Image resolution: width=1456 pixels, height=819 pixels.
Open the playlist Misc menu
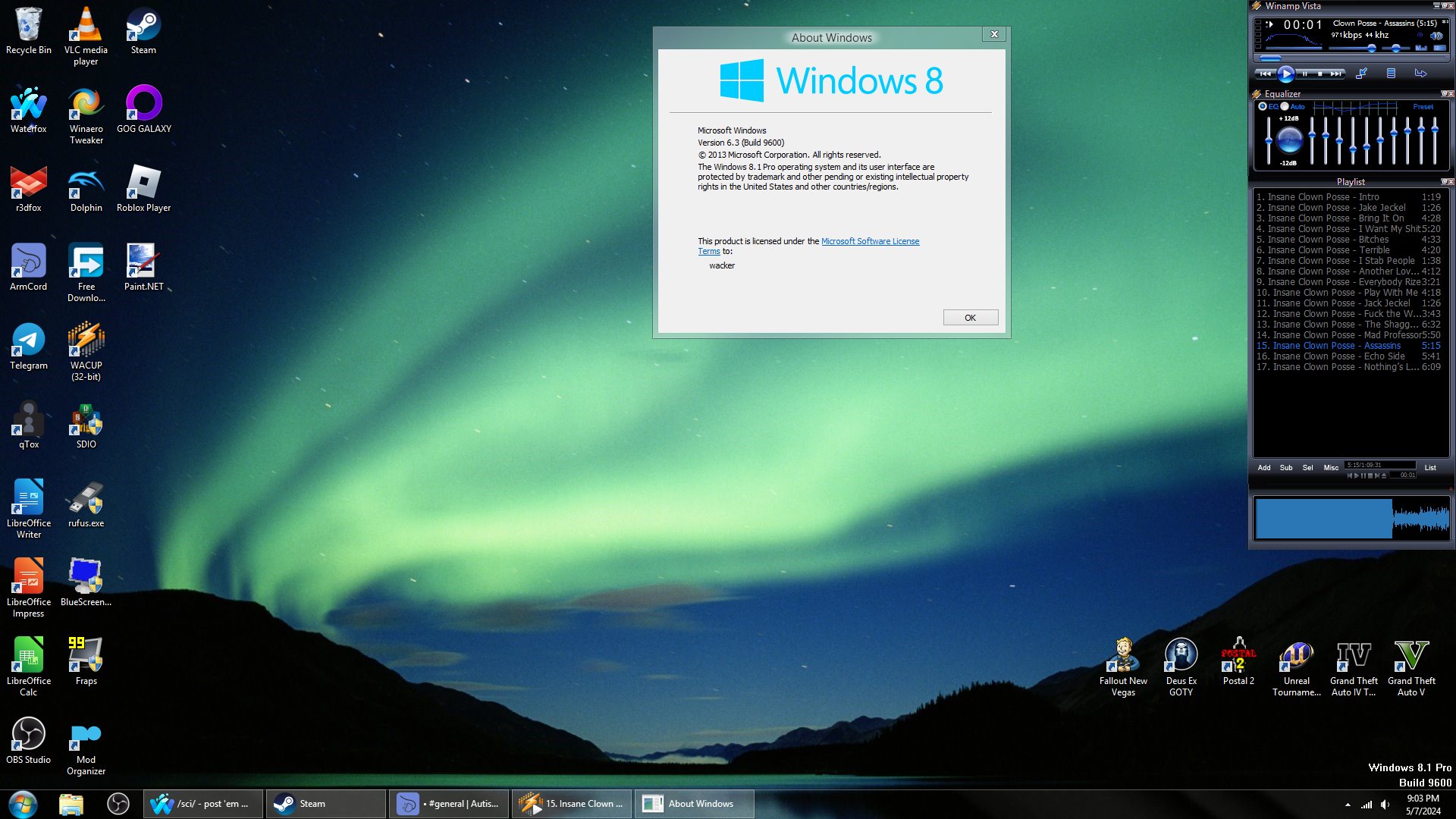click(1331, 468)
